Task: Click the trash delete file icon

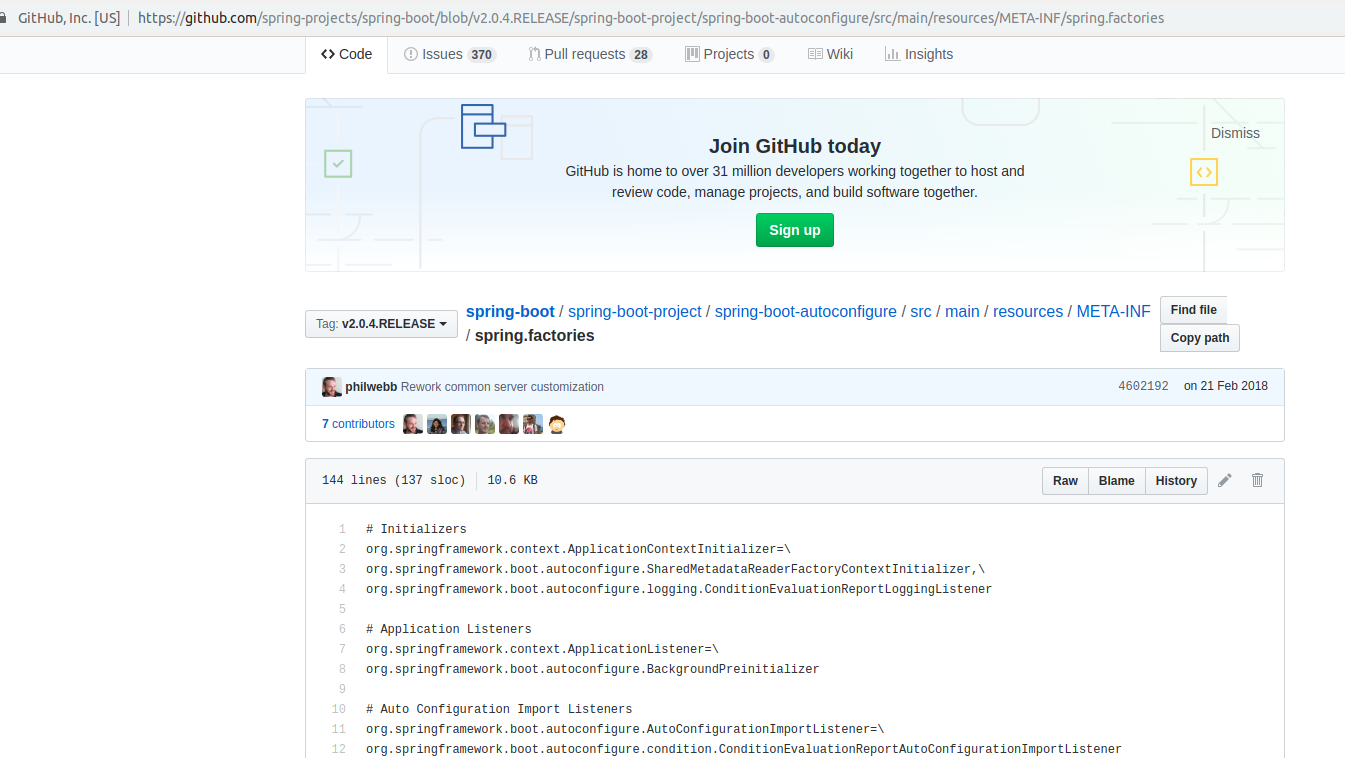Action: tap(1257, 480)
